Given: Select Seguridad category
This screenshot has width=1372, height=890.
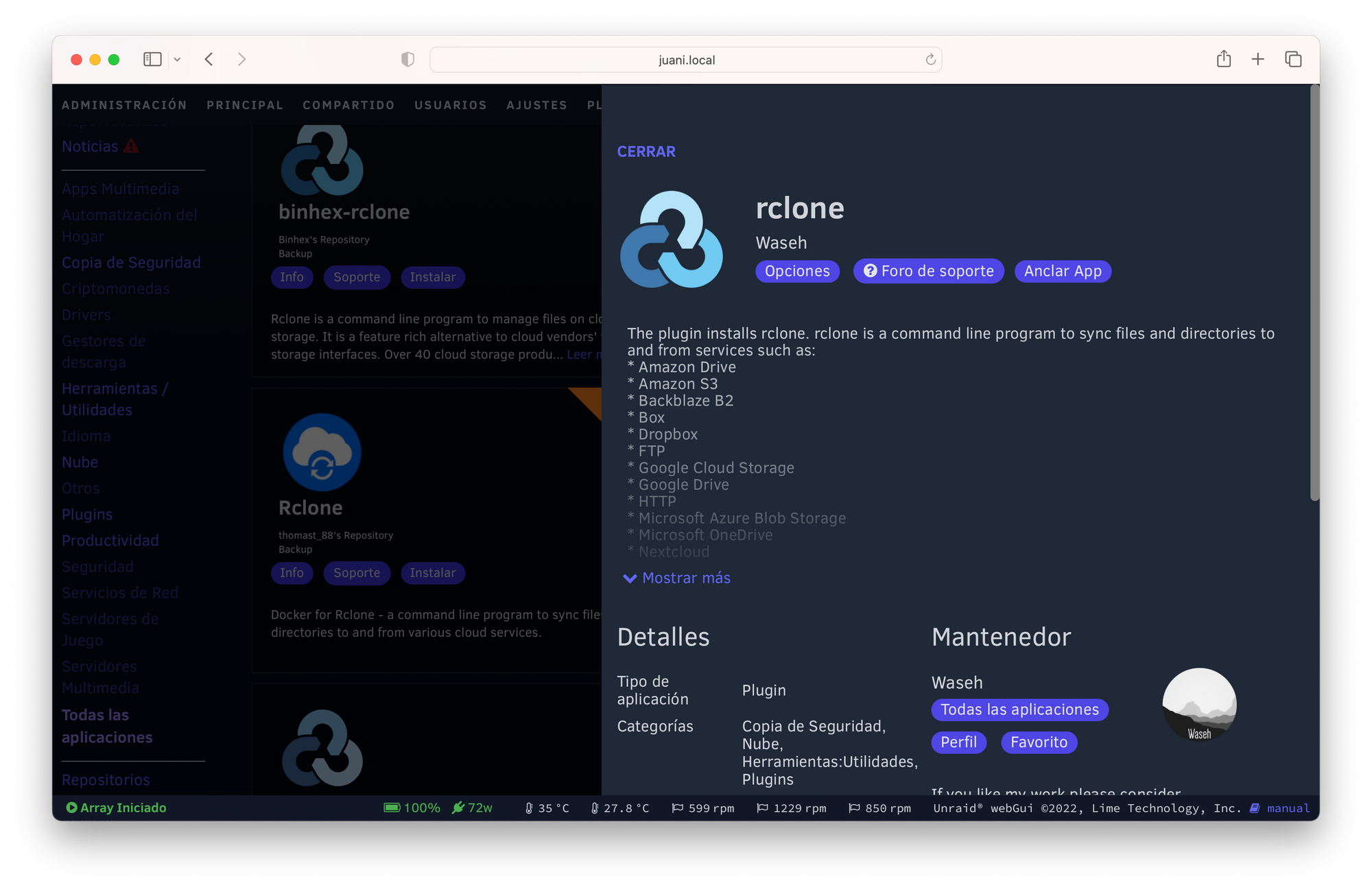Looking at the screenshot, I should tap(97, 566).
